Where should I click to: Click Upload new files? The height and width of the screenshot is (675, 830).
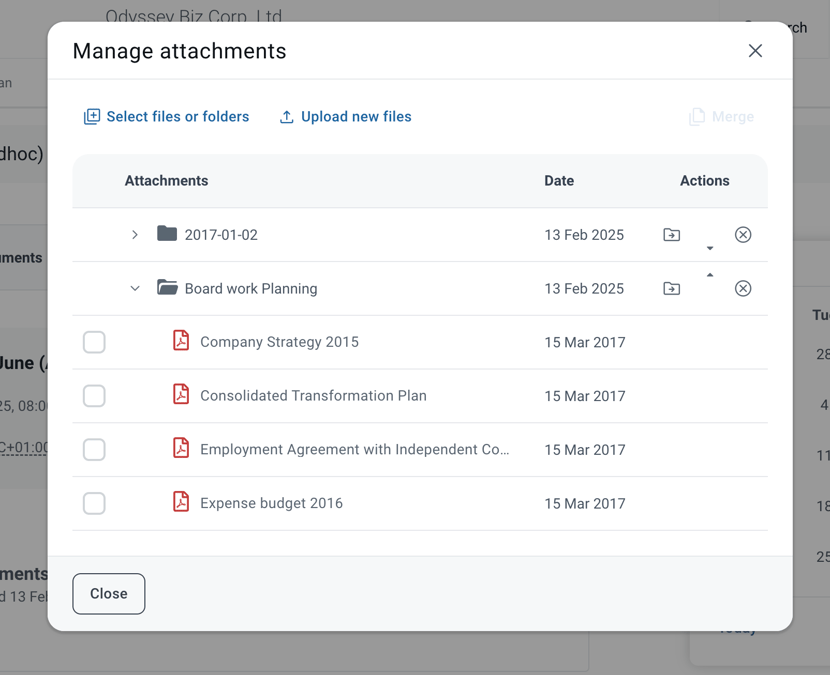click(345, 116)
